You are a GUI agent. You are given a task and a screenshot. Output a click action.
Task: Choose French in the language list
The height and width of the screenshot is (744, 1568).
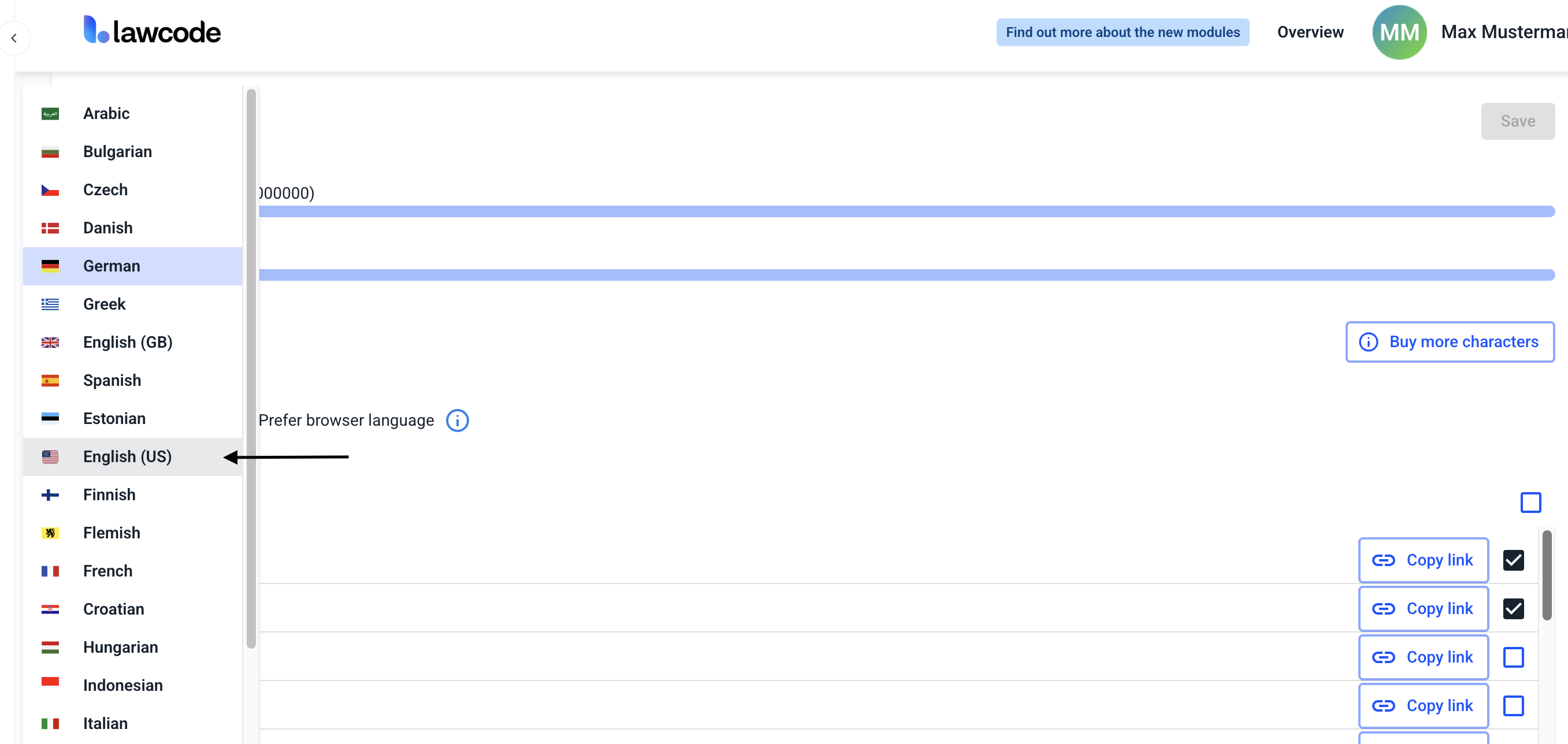tap(107, 571)
